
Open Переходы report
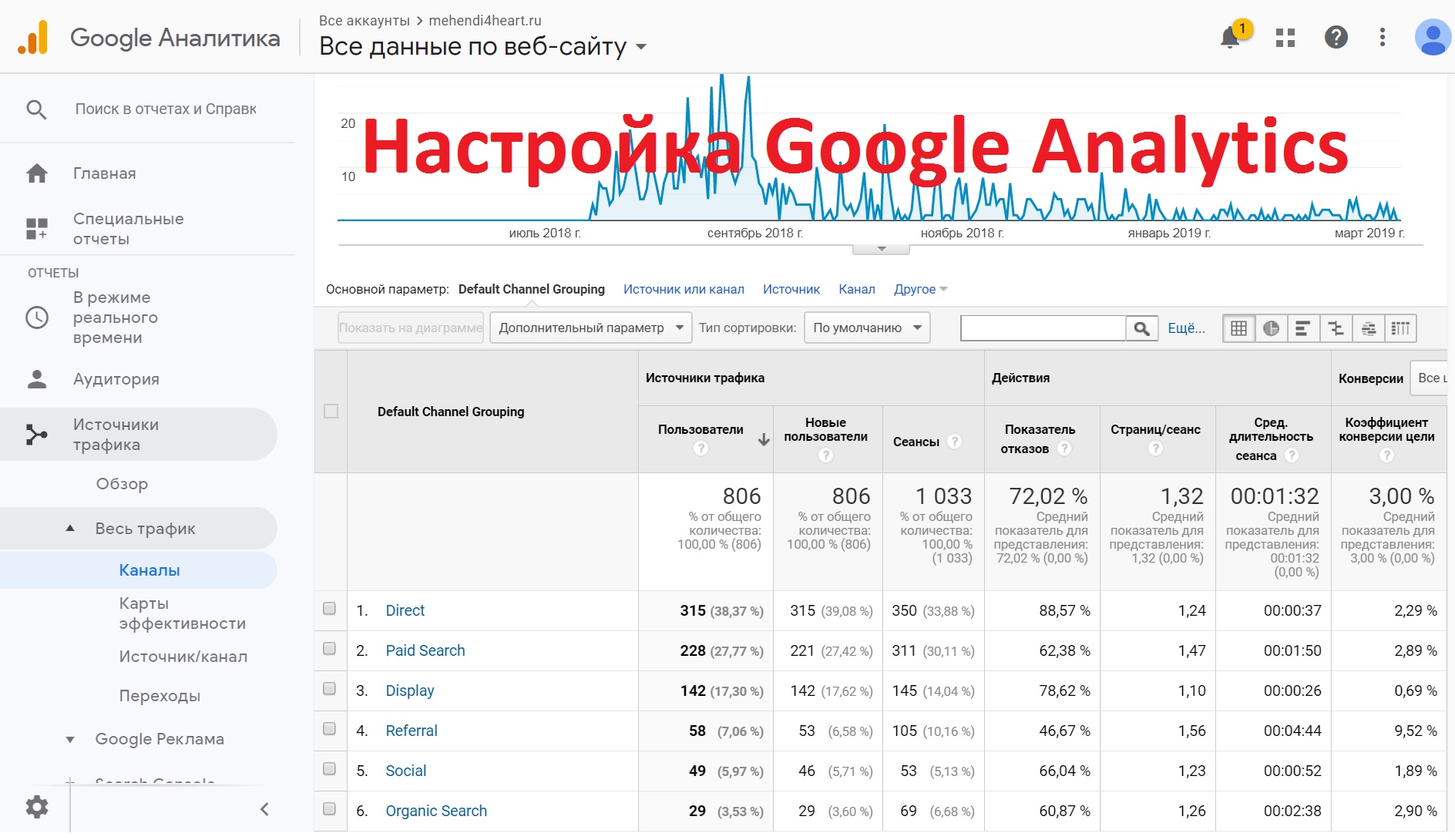(160, 696)
